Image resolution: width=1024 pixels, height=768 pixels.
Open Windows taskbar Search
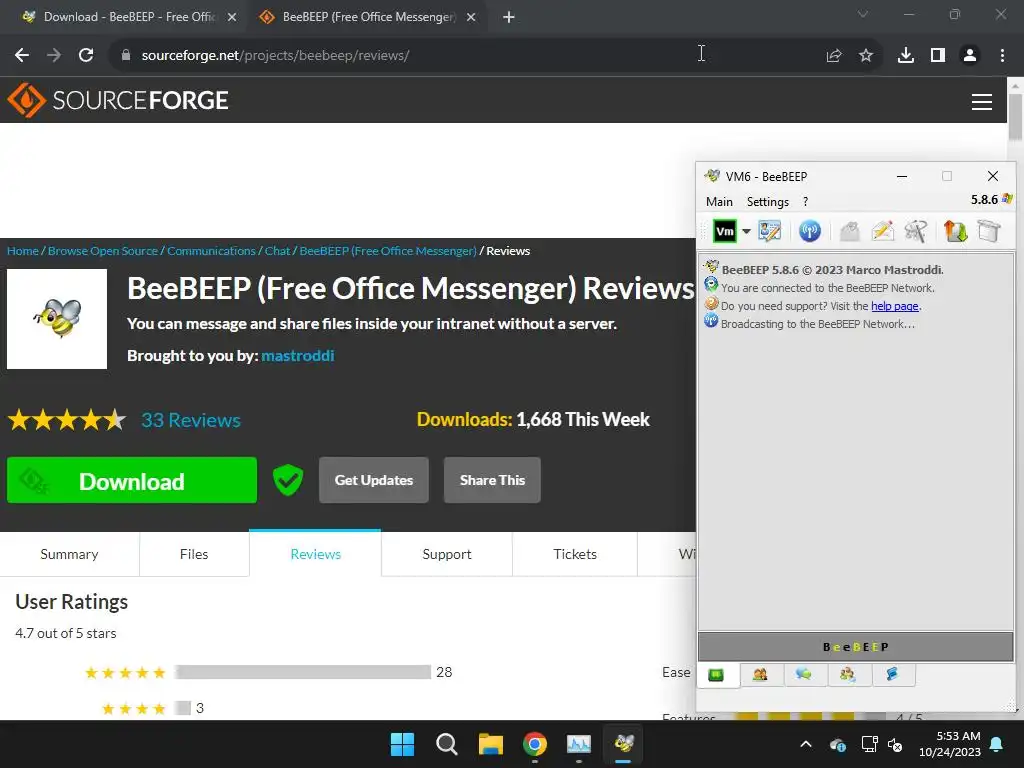(x=447, y=744)
